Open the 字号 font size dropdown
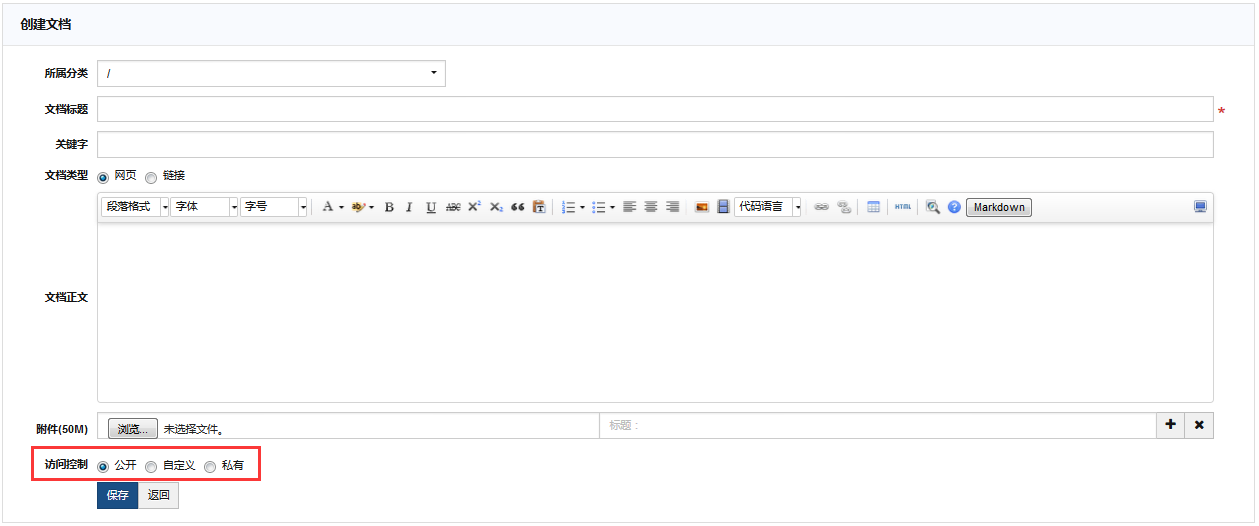Viewport: 1259px width, 526px height. [x=274, y=207]
